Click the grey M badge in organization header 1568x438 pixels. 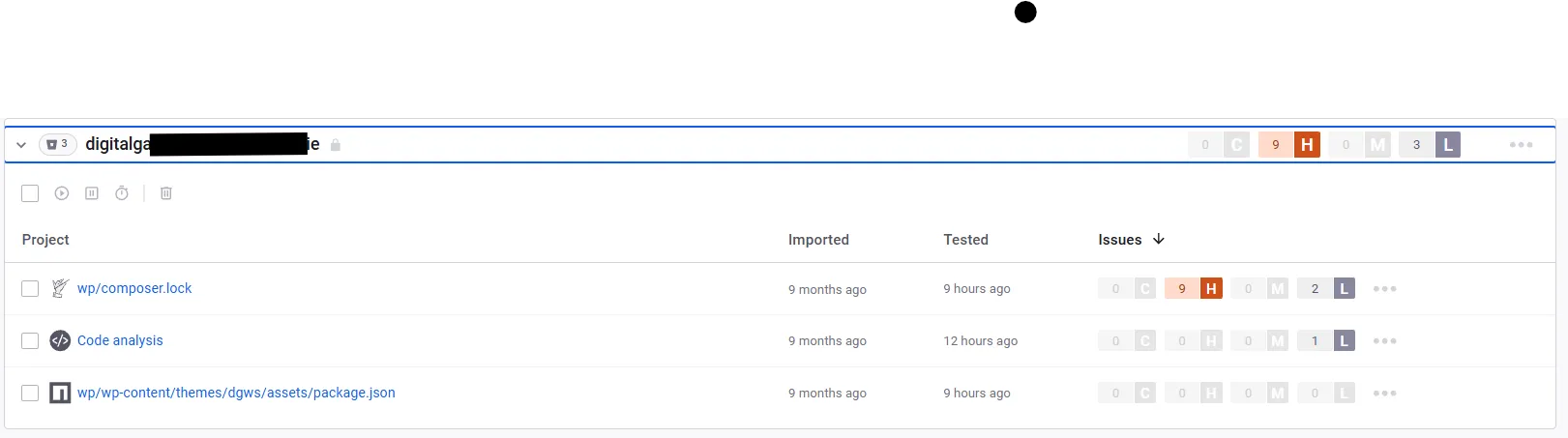pyautogui.click(x=1377, y=145)
